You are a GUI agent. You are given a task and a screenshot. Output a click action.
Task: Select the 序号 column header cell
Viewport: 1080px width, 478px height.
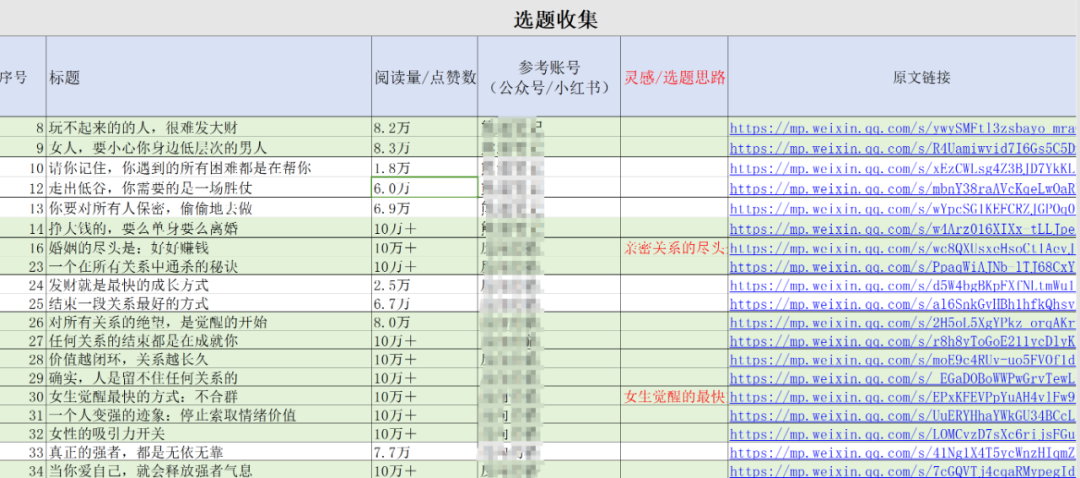pyautogui.click(x=22, y=77)
